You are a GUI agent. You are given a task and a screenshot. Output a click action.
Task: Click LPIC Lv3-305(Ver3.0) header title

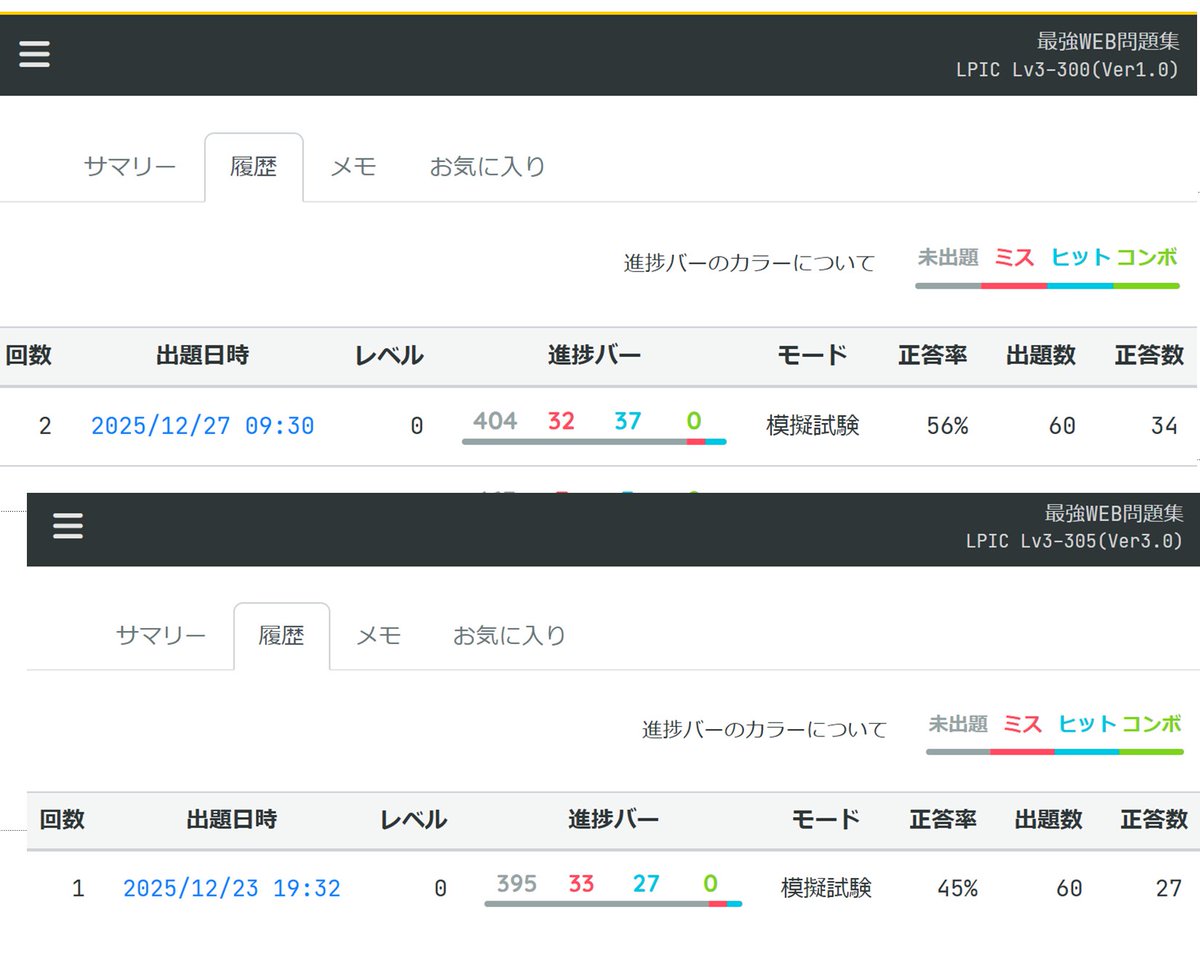point(1074,541)
